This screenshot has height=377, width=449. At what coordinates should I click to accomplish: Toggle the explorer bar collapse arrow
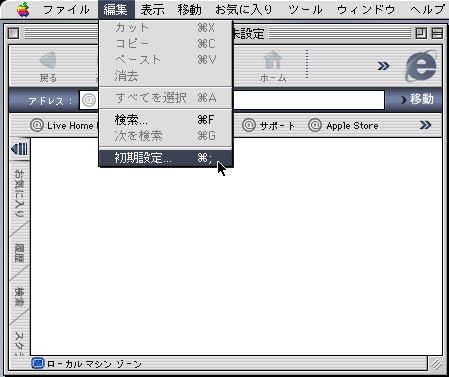tap(19, 149)
